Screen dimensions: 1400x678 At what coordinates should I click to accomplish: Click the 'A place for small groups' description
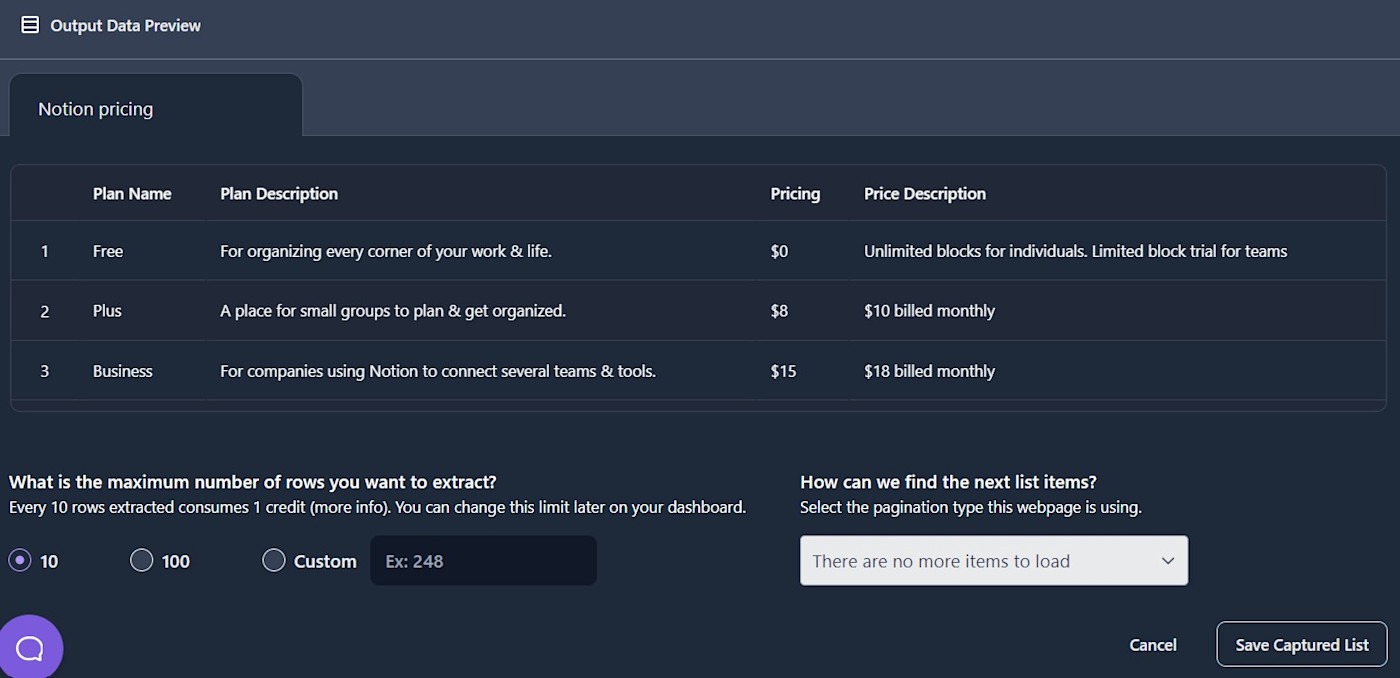[x=393, y=311]
